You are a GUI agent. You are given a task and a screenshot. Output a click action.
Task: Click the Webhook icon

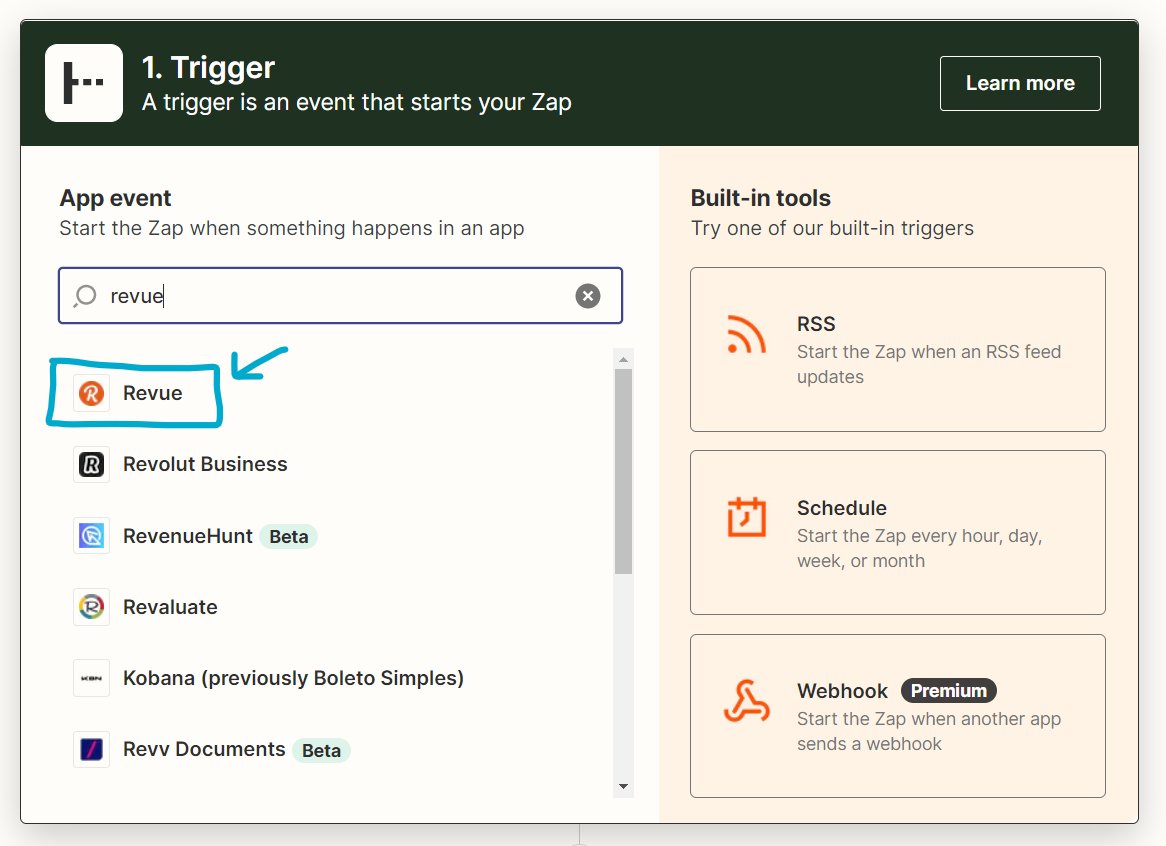(x=747, y=701)
